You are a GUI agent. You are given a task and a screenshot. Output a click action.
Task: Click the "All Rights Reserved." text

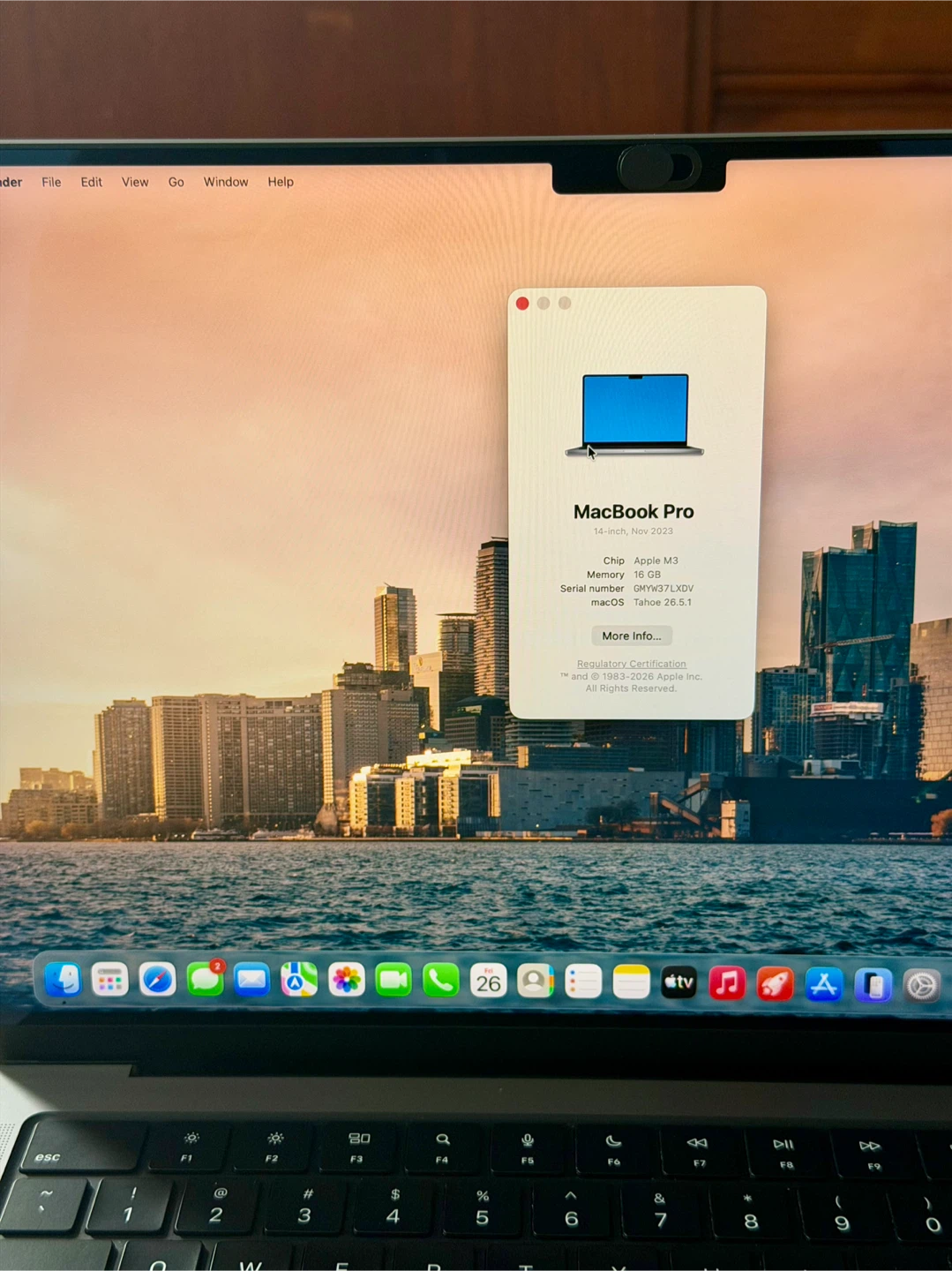tap(632, 688)
